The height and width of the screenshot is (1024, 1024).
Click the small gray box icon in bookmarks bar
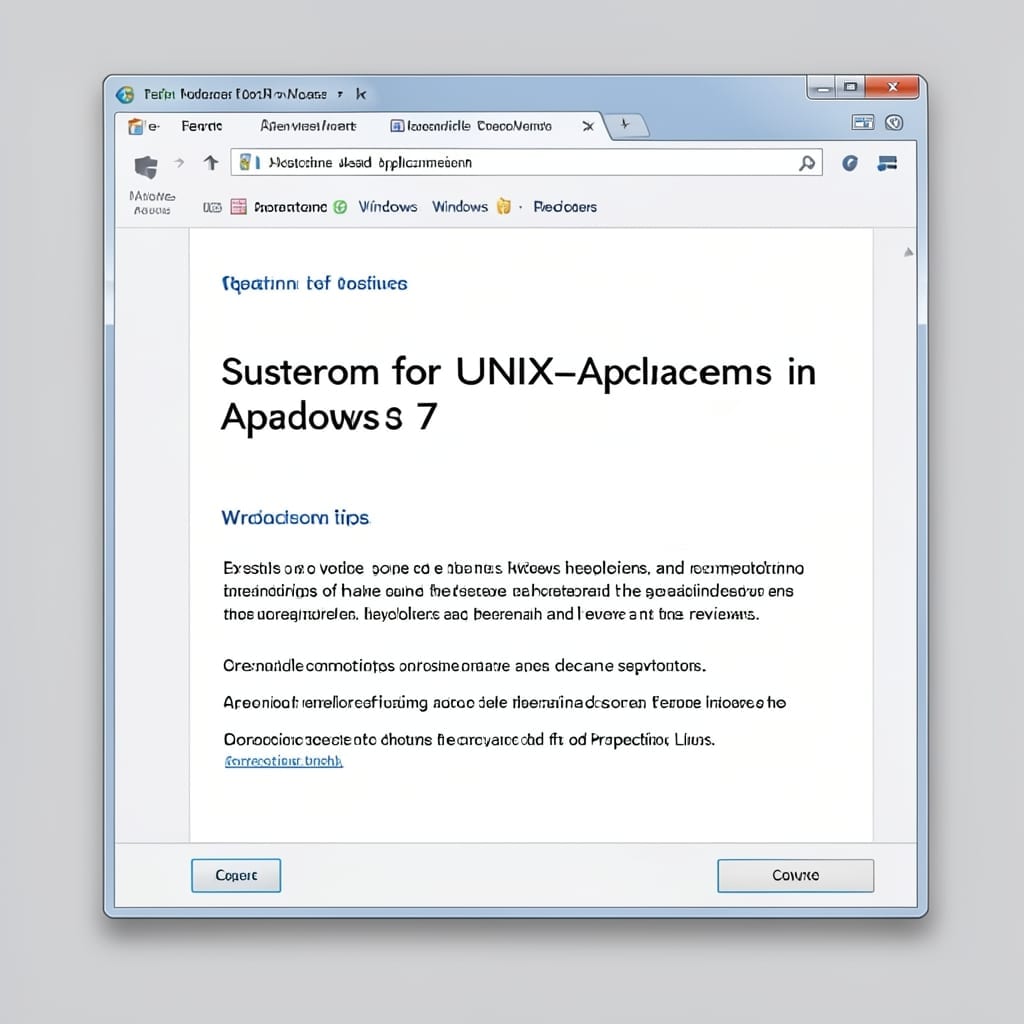tap(212, 208)
